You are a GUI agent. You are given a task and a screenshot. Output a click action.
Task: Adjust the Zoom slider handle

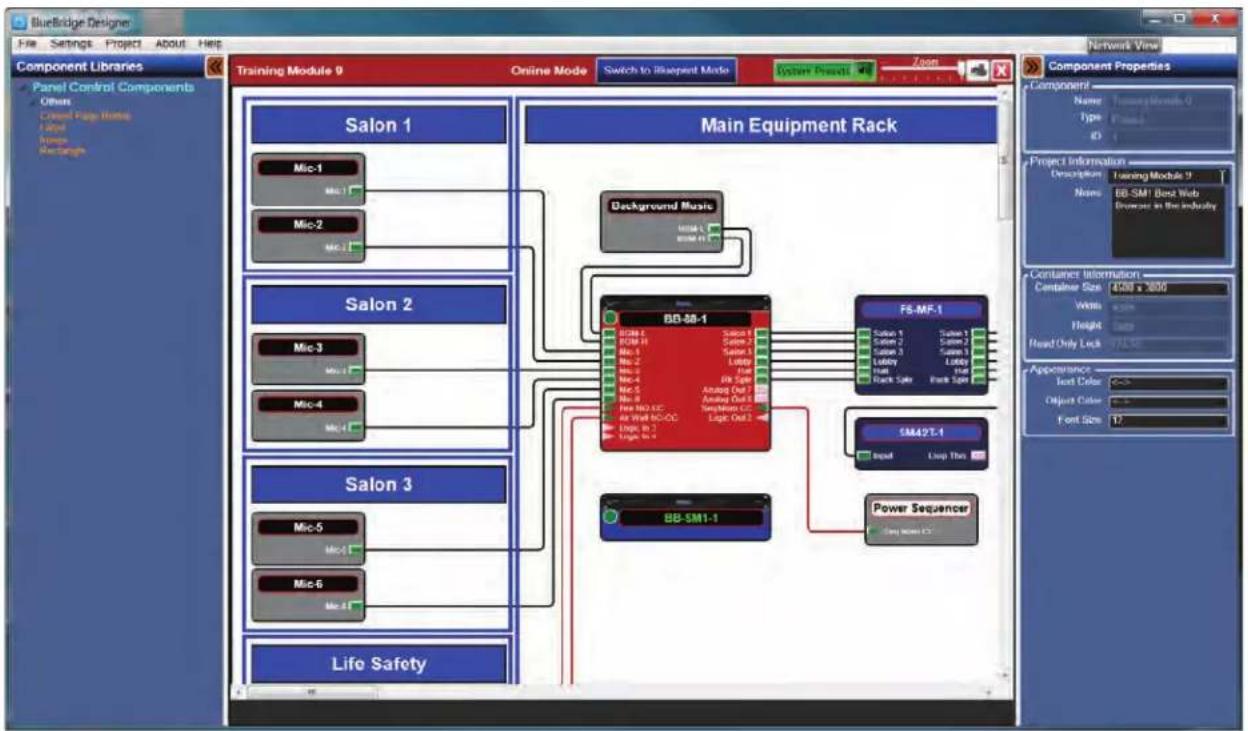[961, 71]
